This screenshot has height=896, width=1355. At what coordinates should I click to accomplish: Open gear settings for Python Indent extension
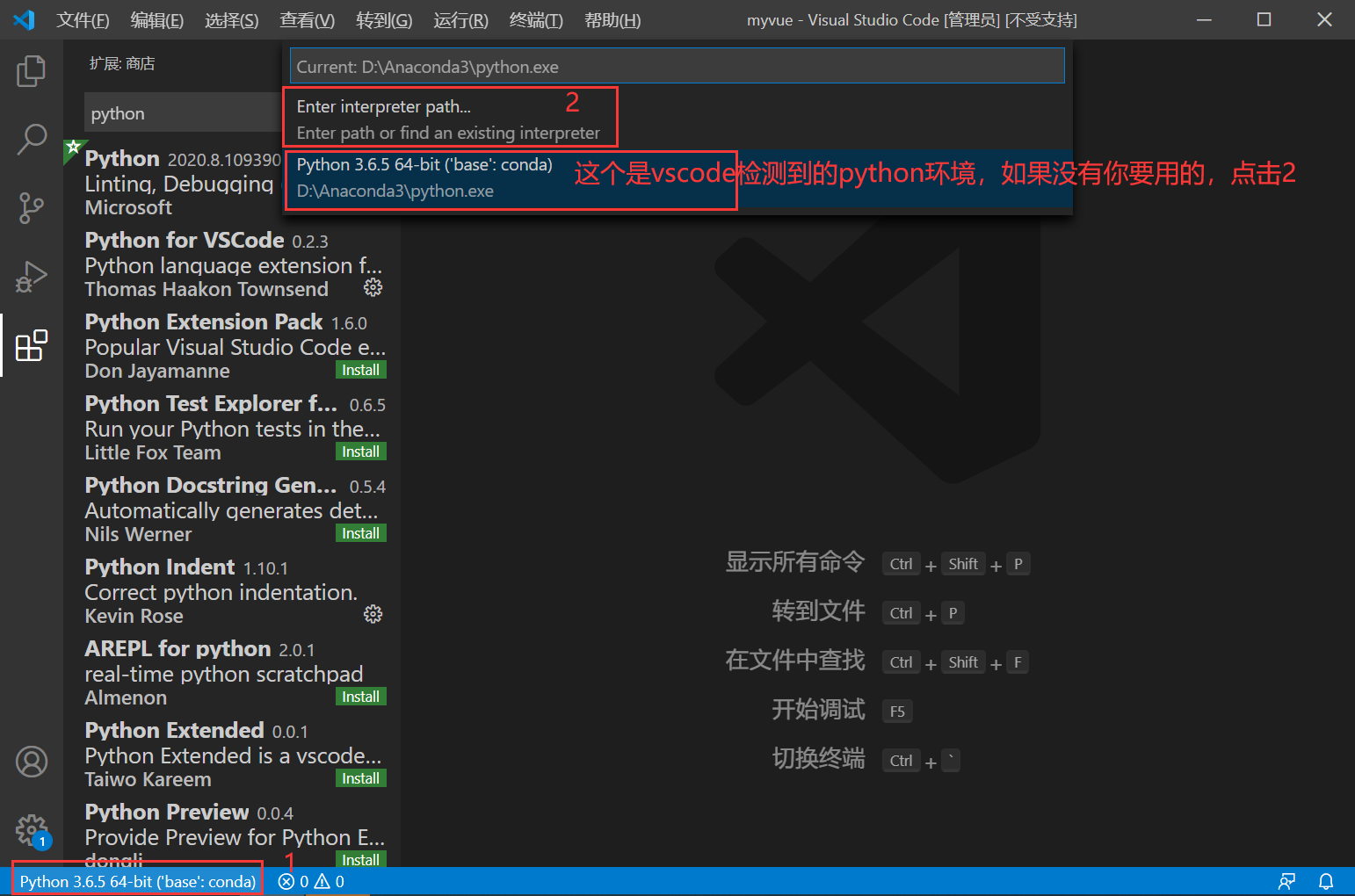(x=373, y=614)
